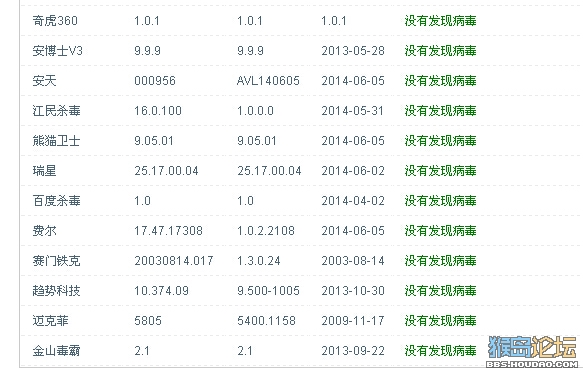Select the 江民杀毒 scanner name
Screen dimensions: 583x373
pyautogui.click(x=56, y=111)
